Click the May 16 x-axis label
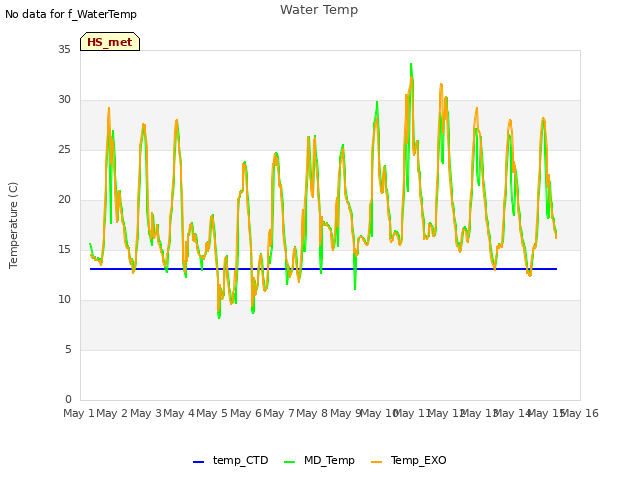This screenshot has height=480, width=640. (x=580, y=413)
